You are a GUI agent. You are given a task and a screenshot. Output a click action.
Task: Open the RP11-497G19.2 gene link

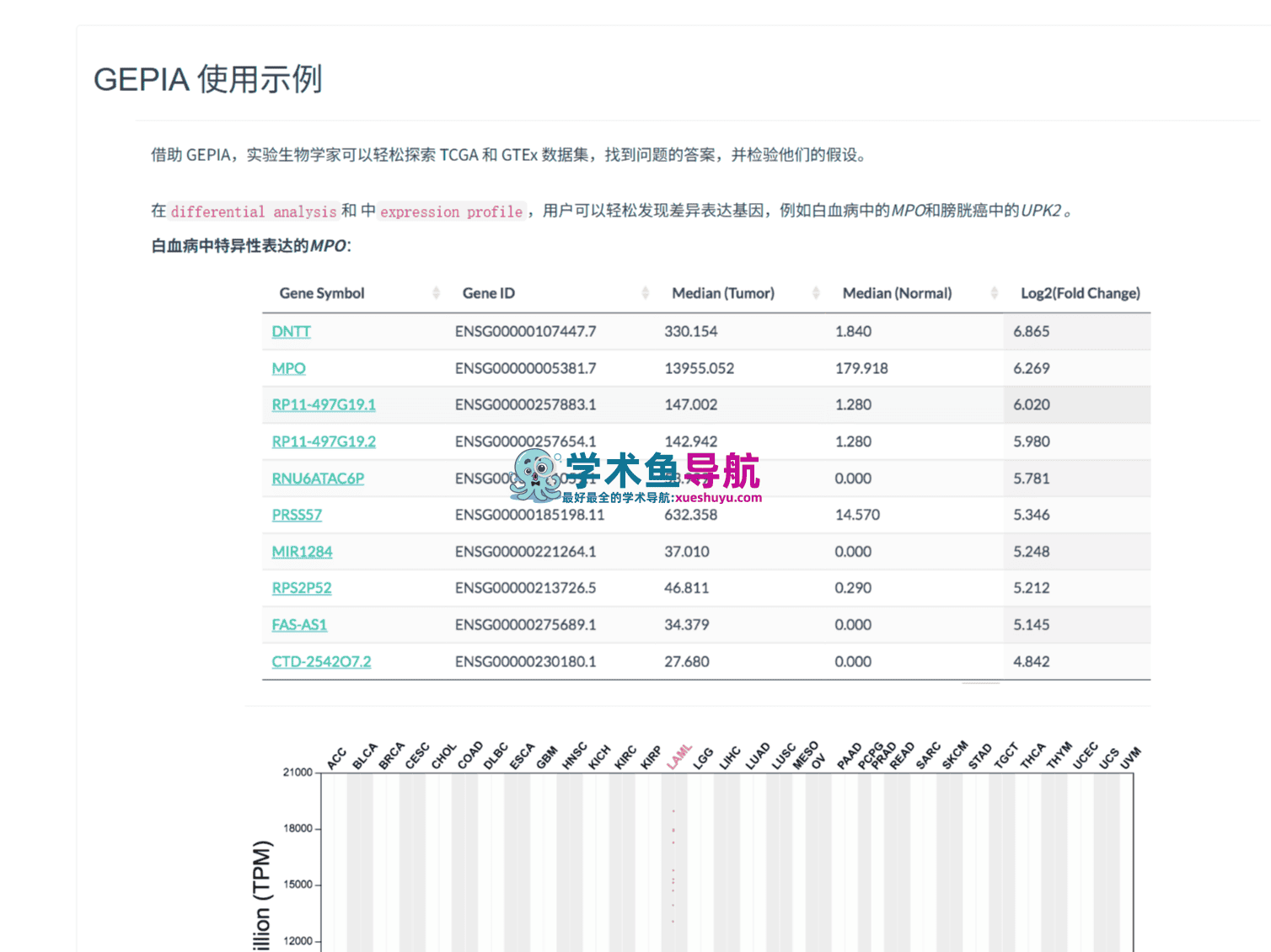pos(324,441)
